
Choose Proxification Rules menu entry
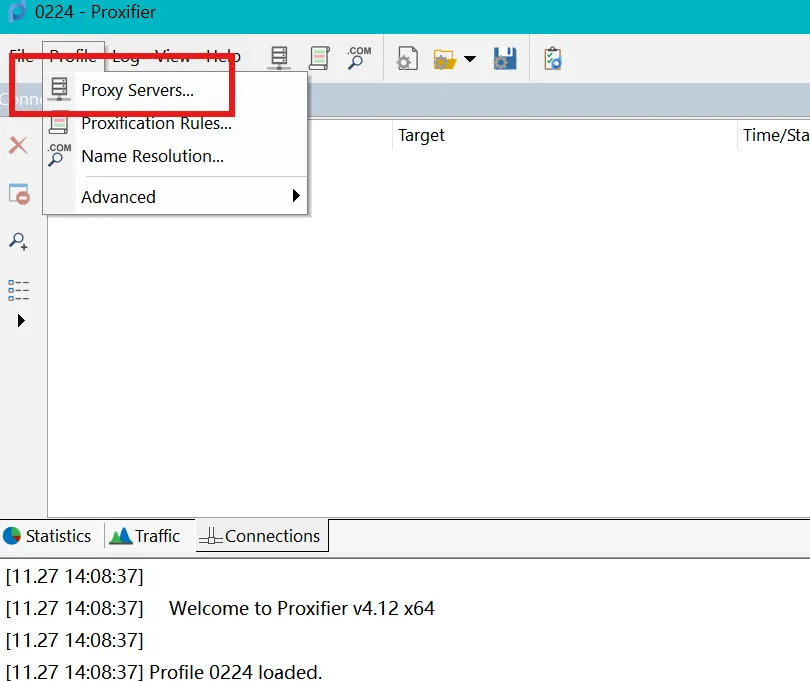click(176, 123)
